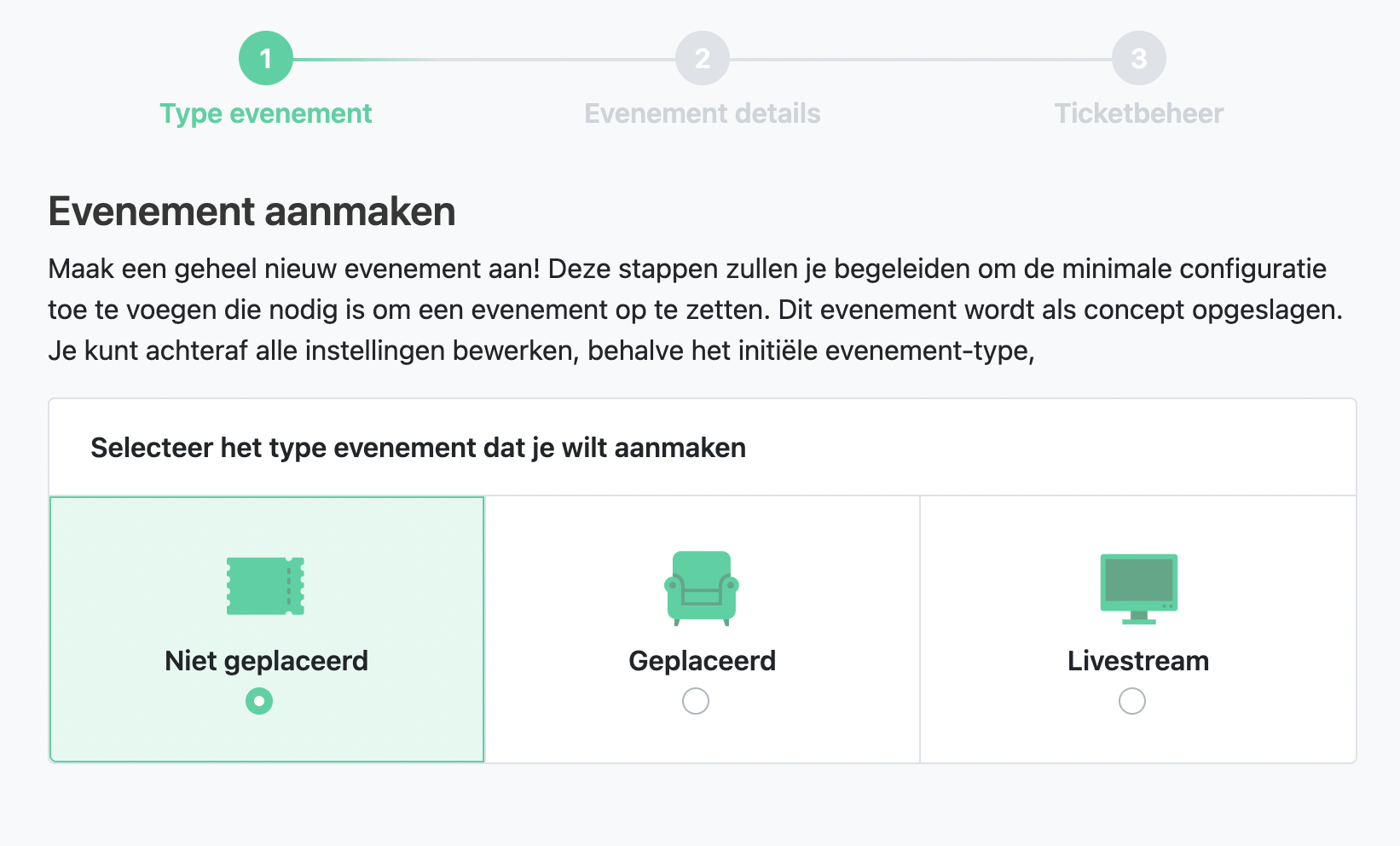Click the Evenement aanmaken heading

[252, 211]
